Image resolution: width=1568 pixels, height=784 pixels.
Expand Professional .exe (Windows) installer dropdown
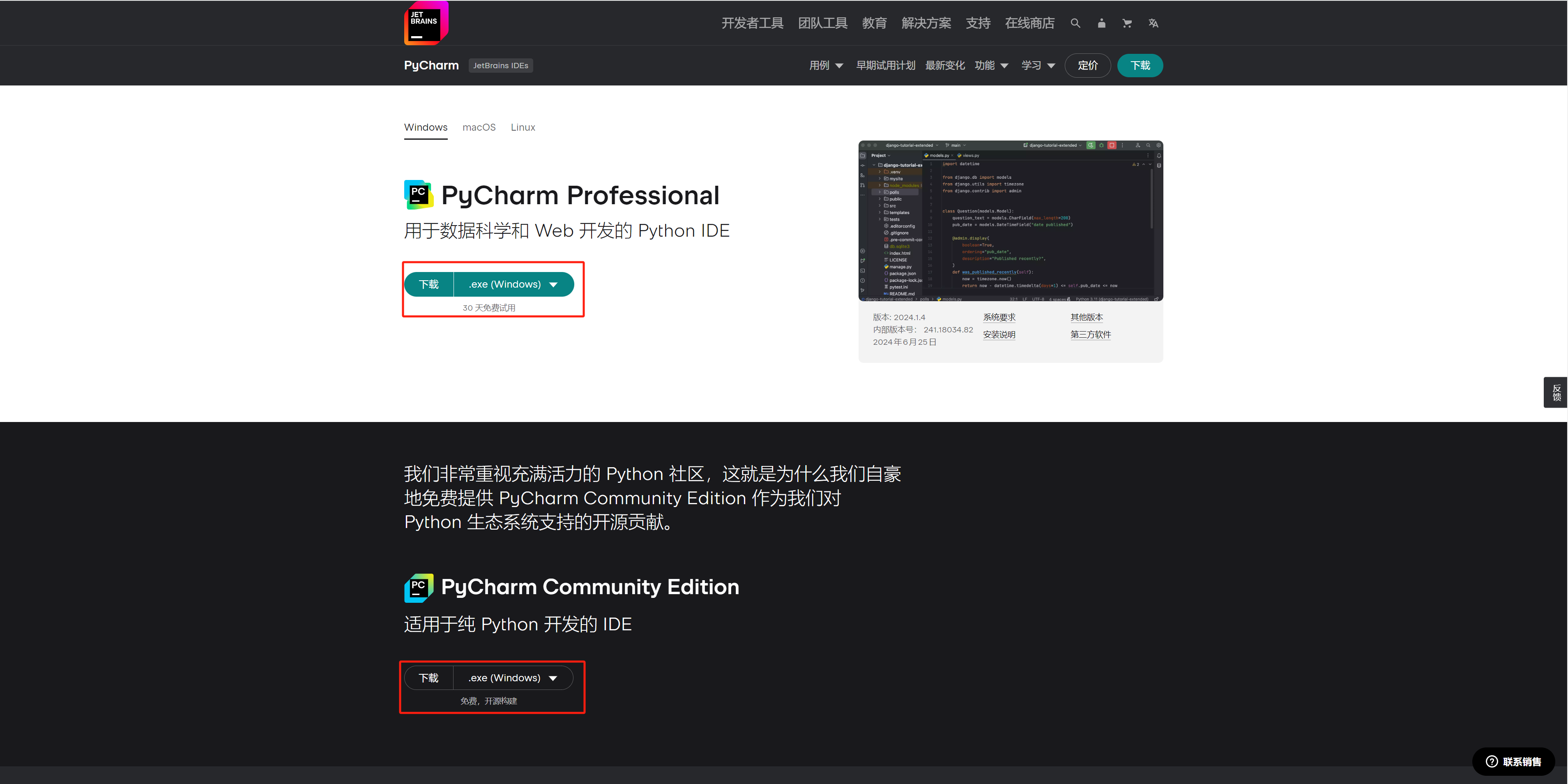pyautogui.click(x=514, y=284)
